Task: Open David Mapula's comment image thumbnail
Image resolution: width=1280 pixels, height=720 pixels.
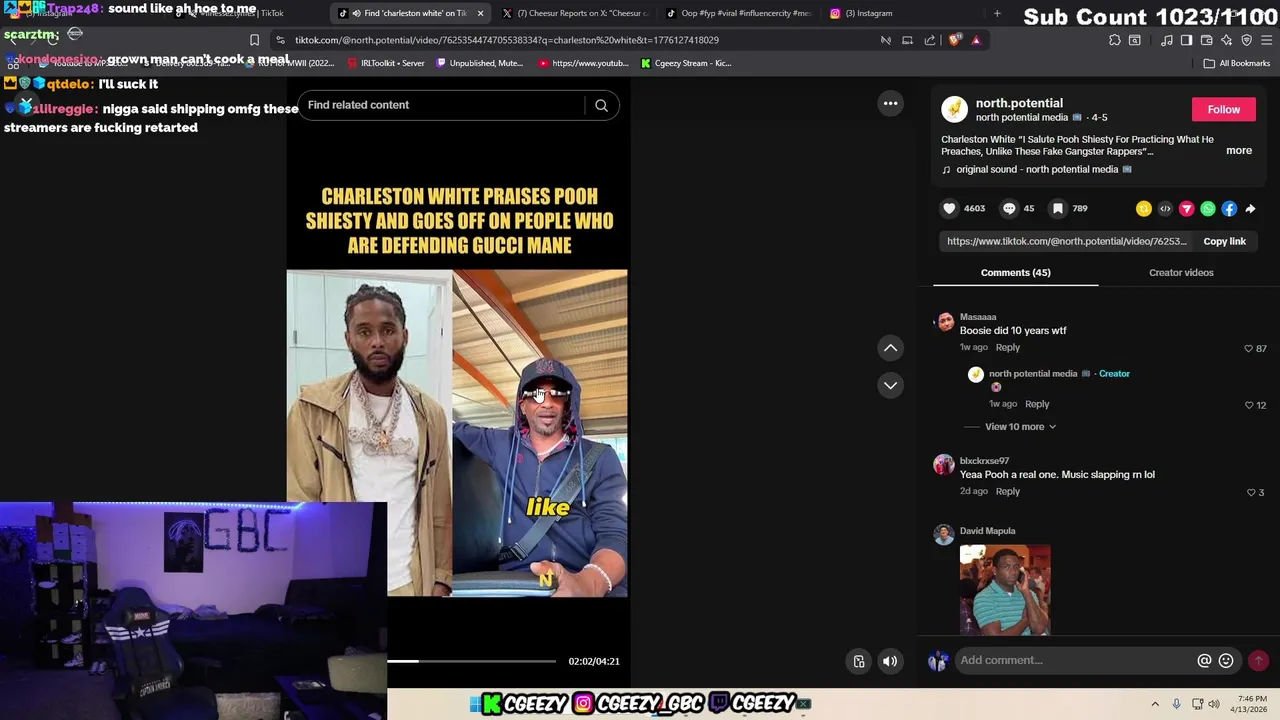Action: 1005,589
